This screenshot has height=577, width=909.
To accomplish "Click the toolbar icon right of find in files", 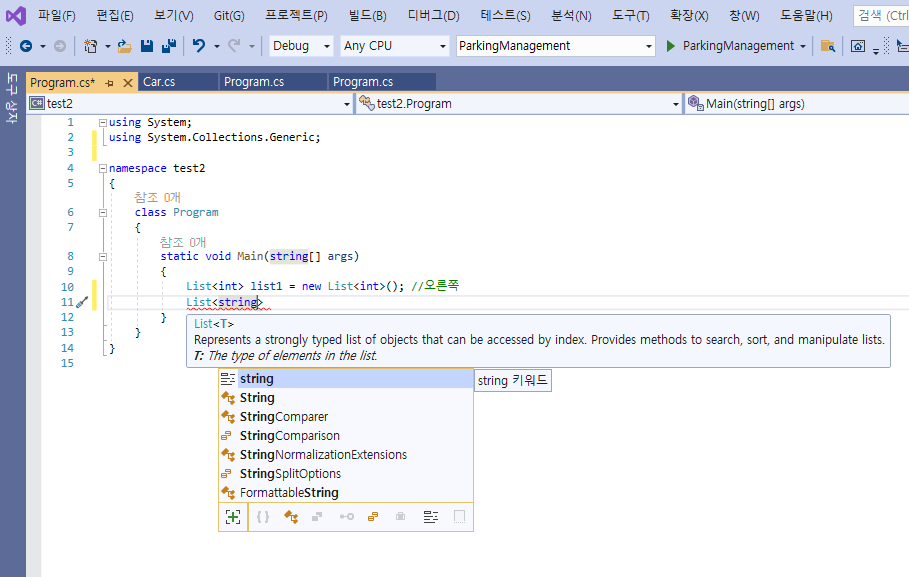I will 858,46.
